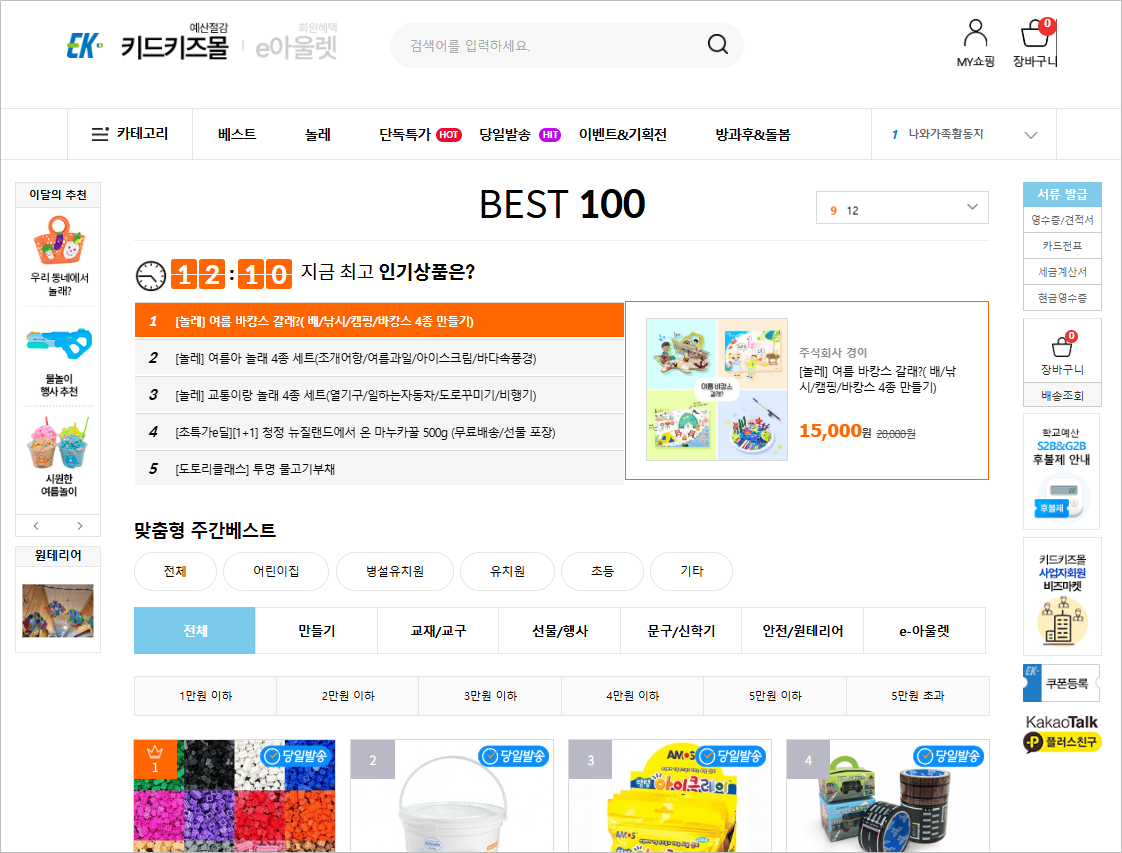The image size is (1122, 853).
Task: Open the 단독특가 HOT menu
Action: (419, 133)
